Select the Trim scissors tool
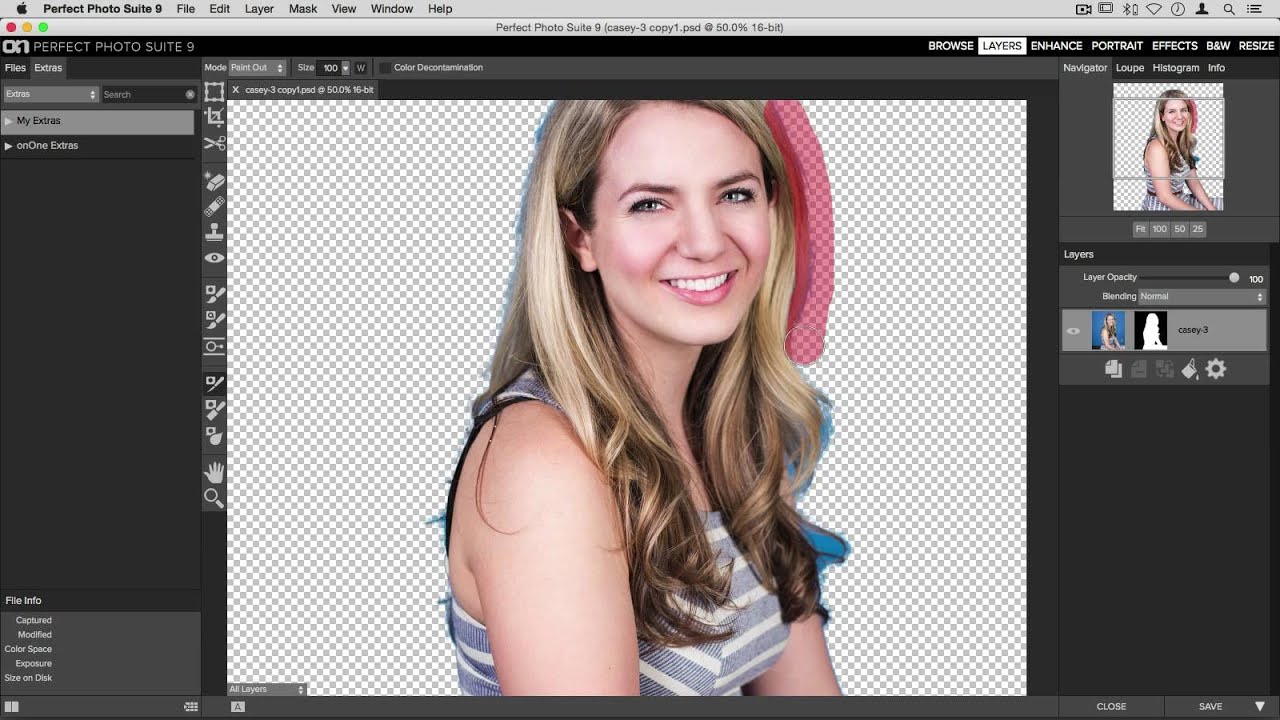This screenshot has height=720, width=1280. [x=214, y=143]
